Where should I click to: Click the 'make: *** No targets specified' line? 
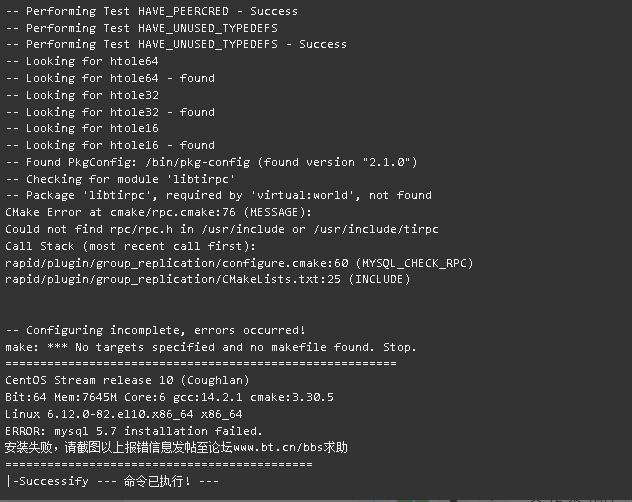point(211,347)
